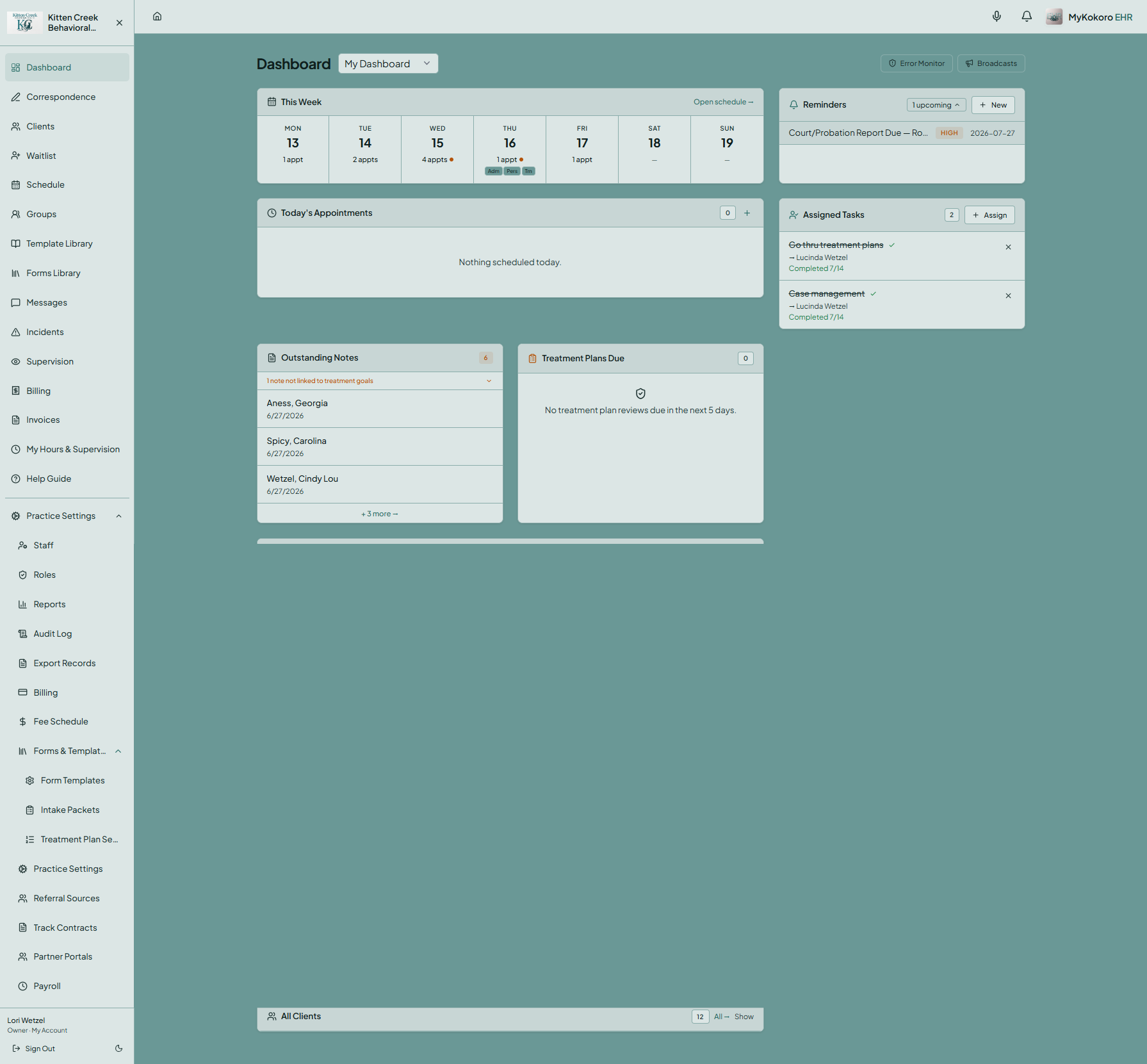Click the home icon in top bar
The height and width of the screenshot is (1064, 1147).
pyautogui.click(x=157, y=17)
